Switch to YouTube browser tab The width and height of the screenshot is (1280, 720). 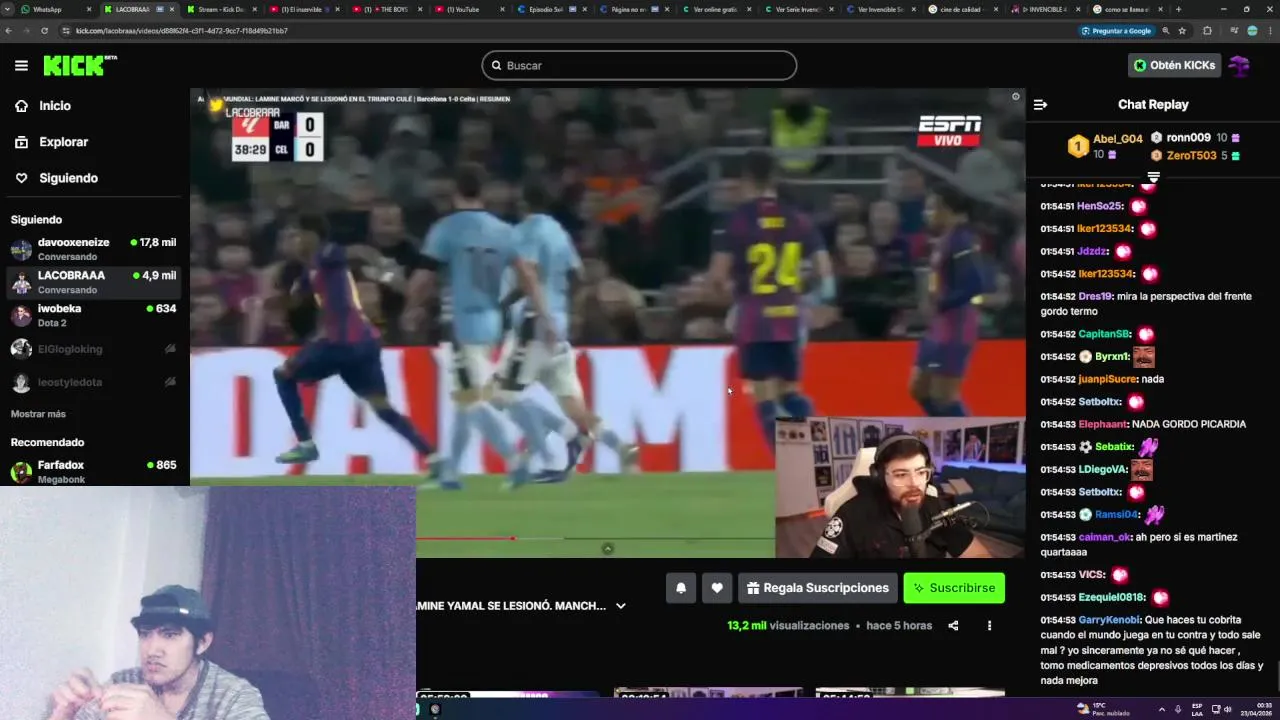pyautogui.click(x=470, y=9)
